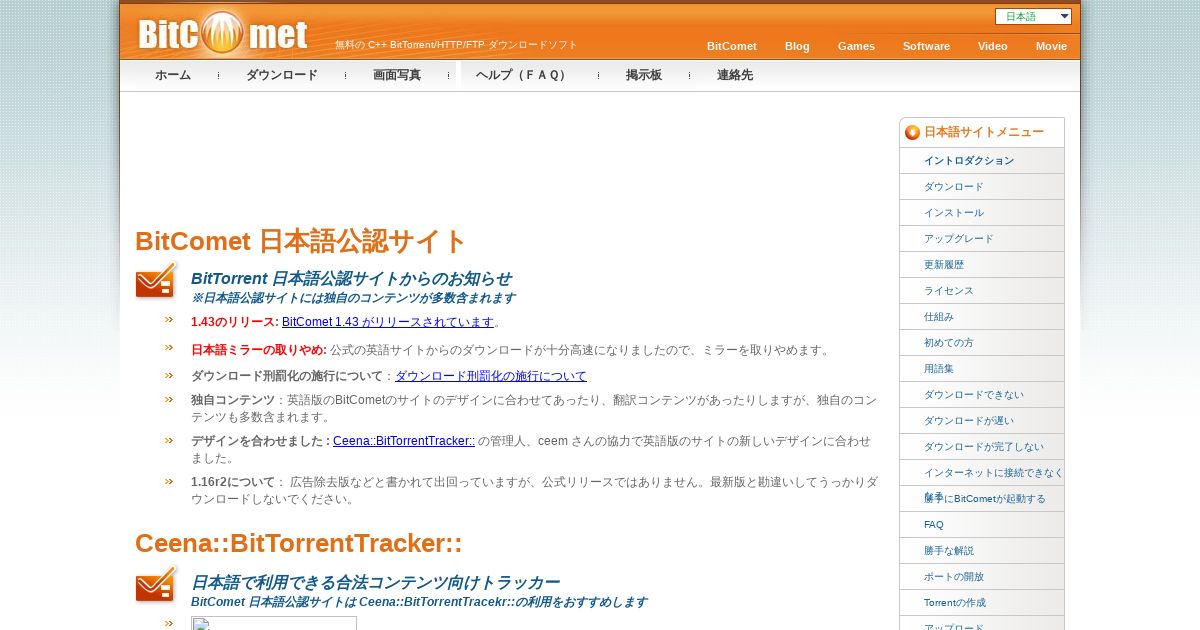Click the 独自コンテンツ bold label

coord(233,400)
